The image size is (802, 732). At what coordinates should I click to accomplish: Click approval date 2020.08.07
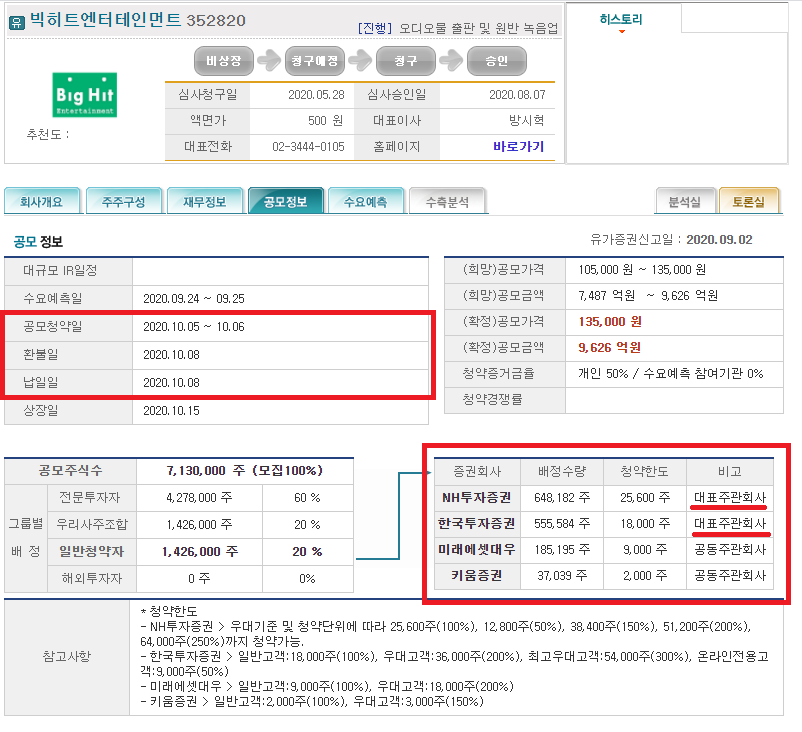[x=517, y=95]
